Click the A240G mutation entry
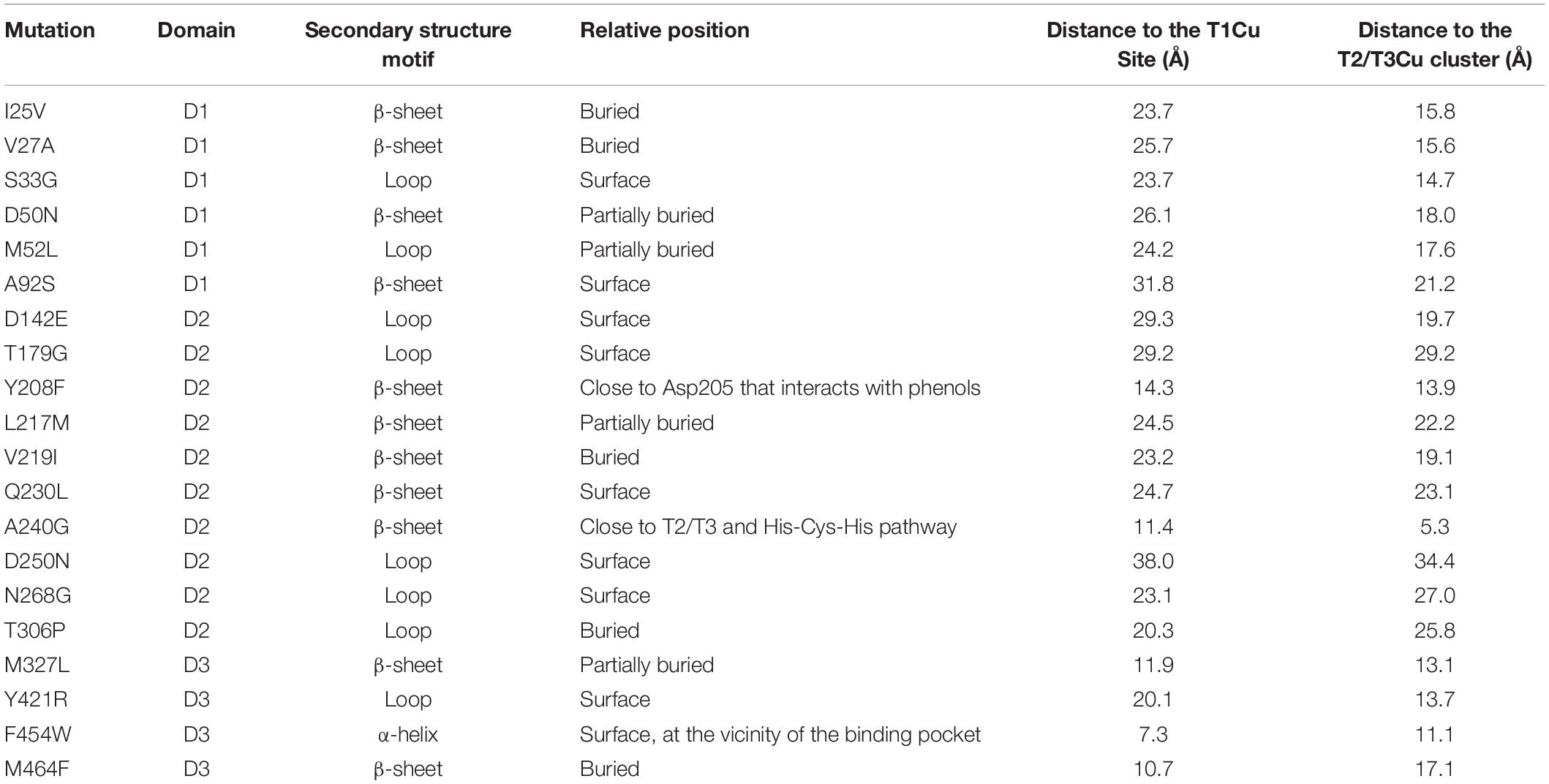This screenshot has height=784, width=1549. [37, 527]
